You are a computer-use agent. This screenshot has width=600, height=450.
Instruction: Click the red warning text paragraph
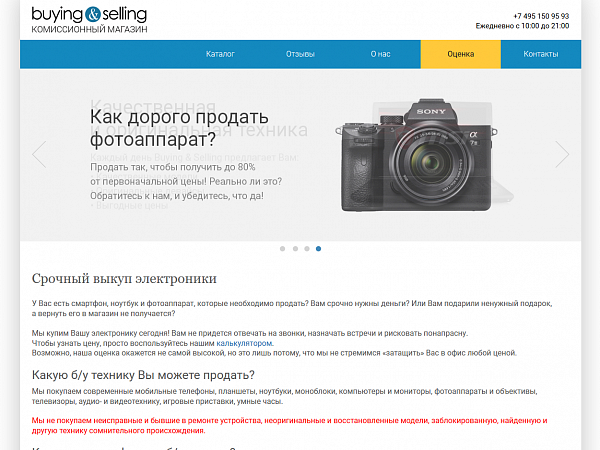289,426
